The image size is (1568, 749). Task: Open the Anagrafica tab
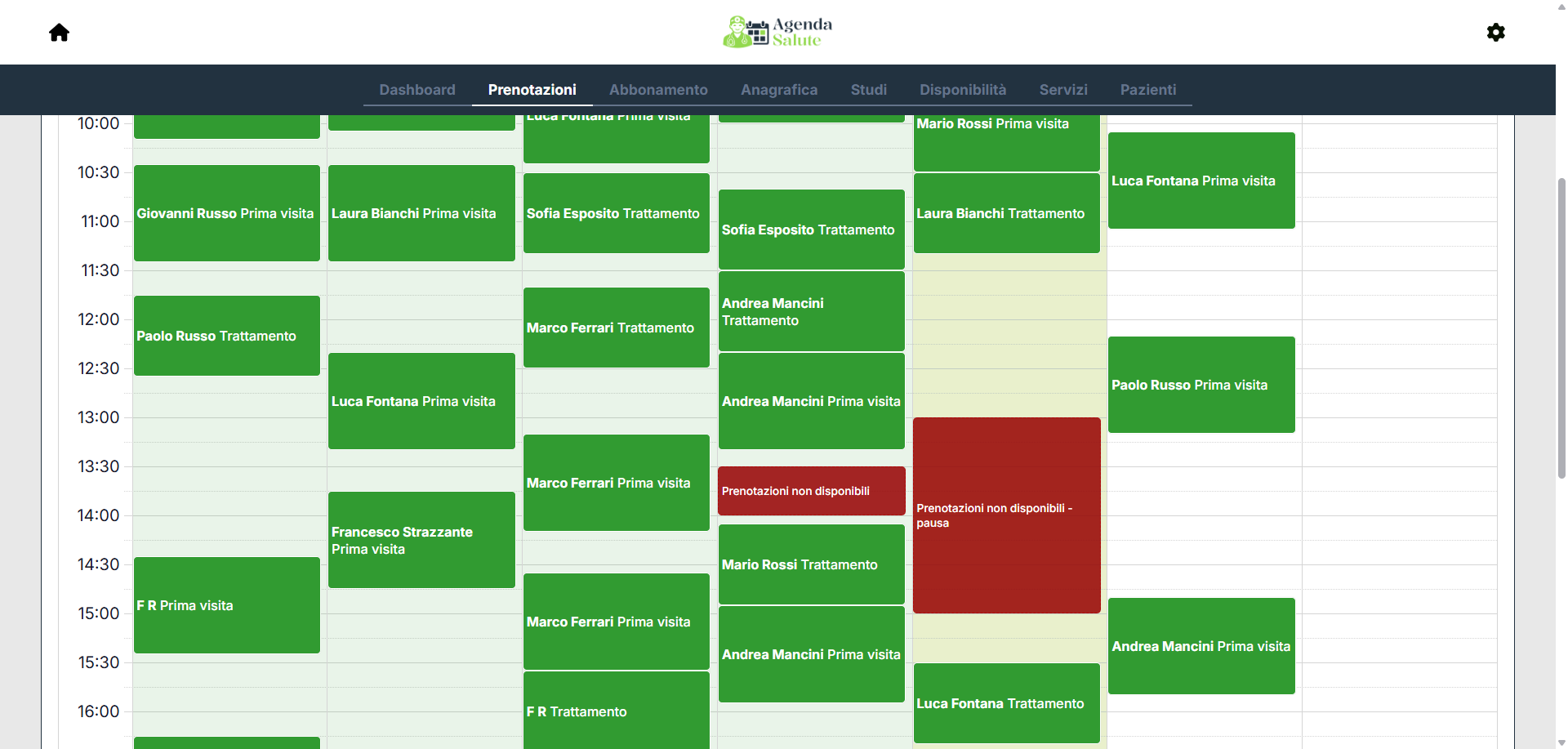pyautogui.click(x=779, y=90)
